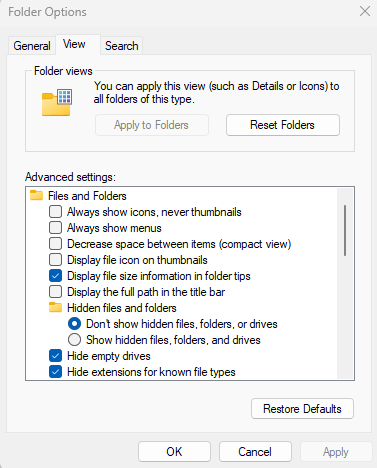Click the Folder views folder icon
The image size is (377, 468).
pos(57,103)
